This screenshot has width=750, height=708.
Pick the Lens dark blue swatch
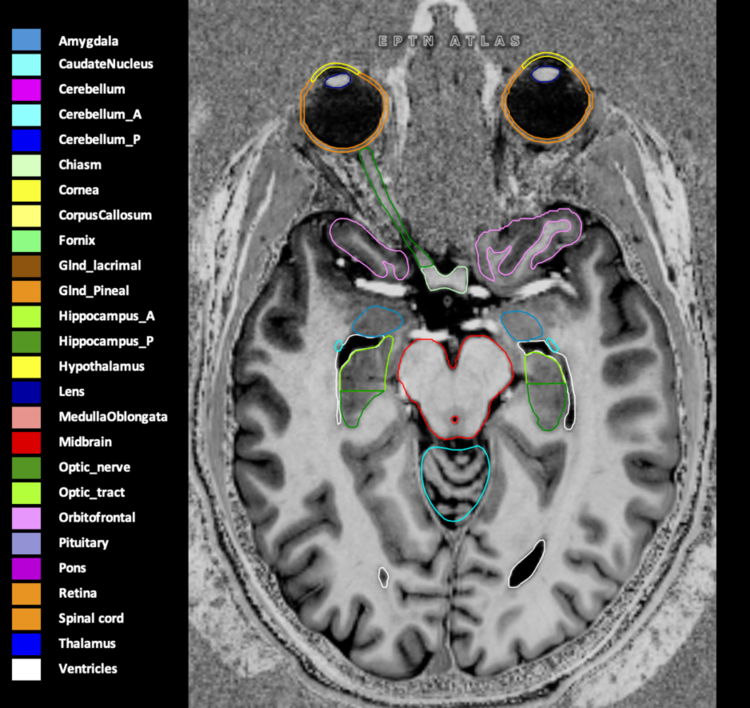coord(26,392)
